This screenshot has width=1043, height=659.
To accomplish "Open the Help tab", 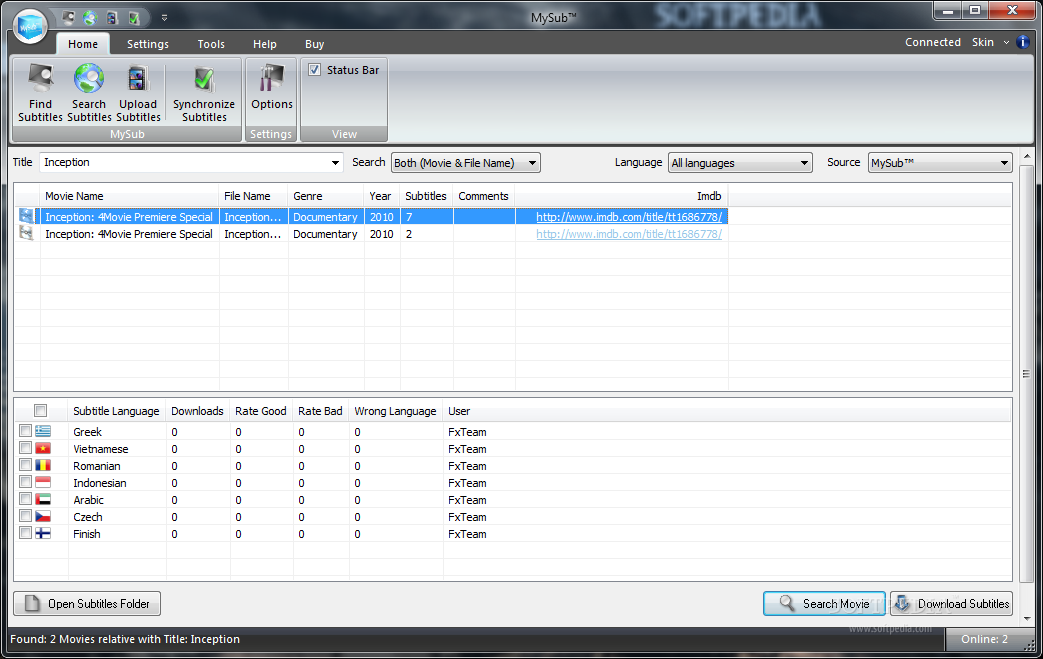I will tap(265, 44).
